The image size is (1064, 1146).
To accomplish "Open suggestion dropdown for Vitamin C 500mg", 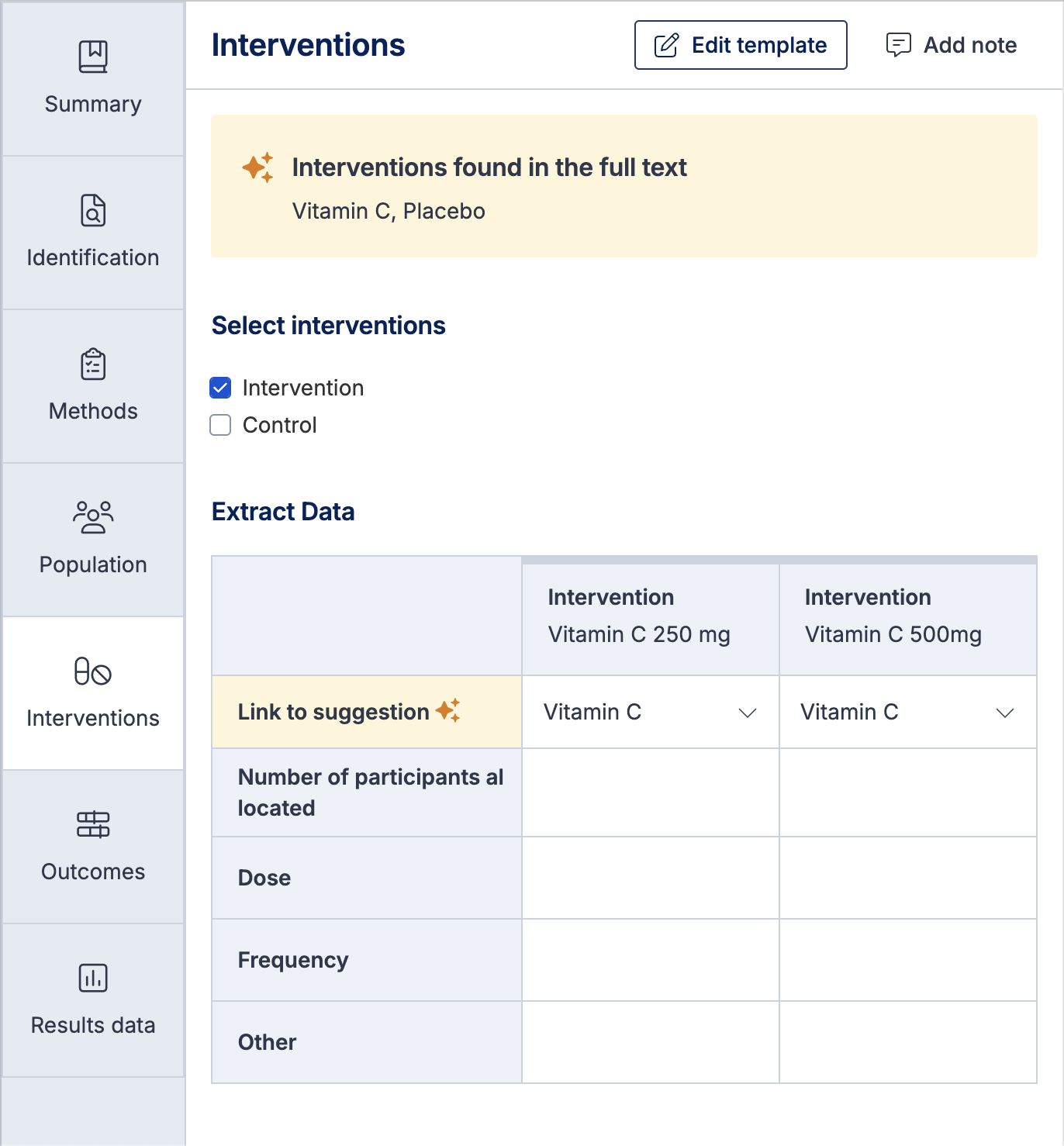I will click(x=907, y=712).
